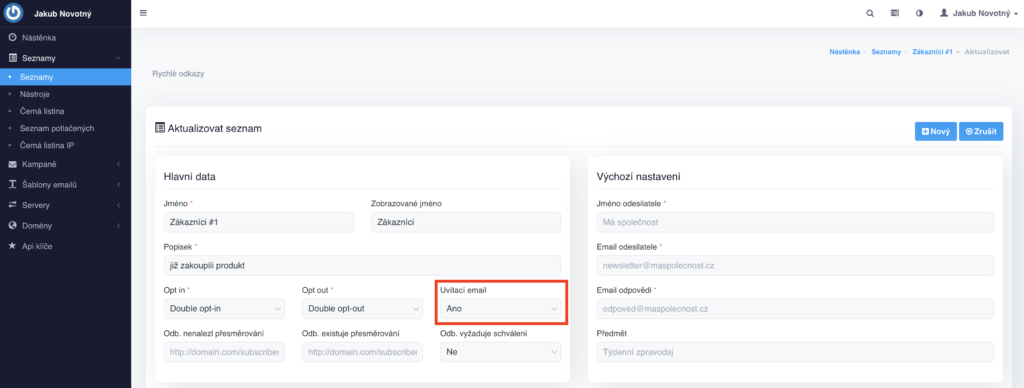
Task: Click the Rychlé odkazy text
Action: (178, 74)
